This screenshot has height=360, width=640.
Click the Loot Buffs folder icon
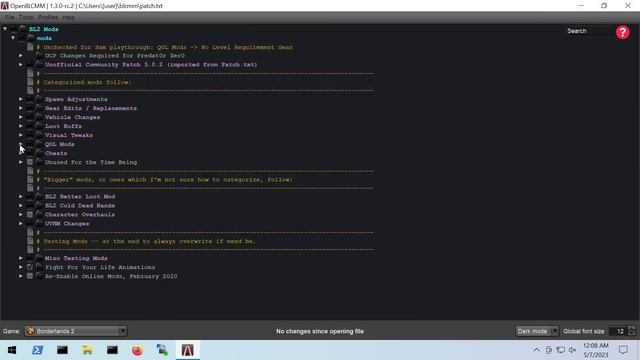pyautogui.click(x=39, y=126)
